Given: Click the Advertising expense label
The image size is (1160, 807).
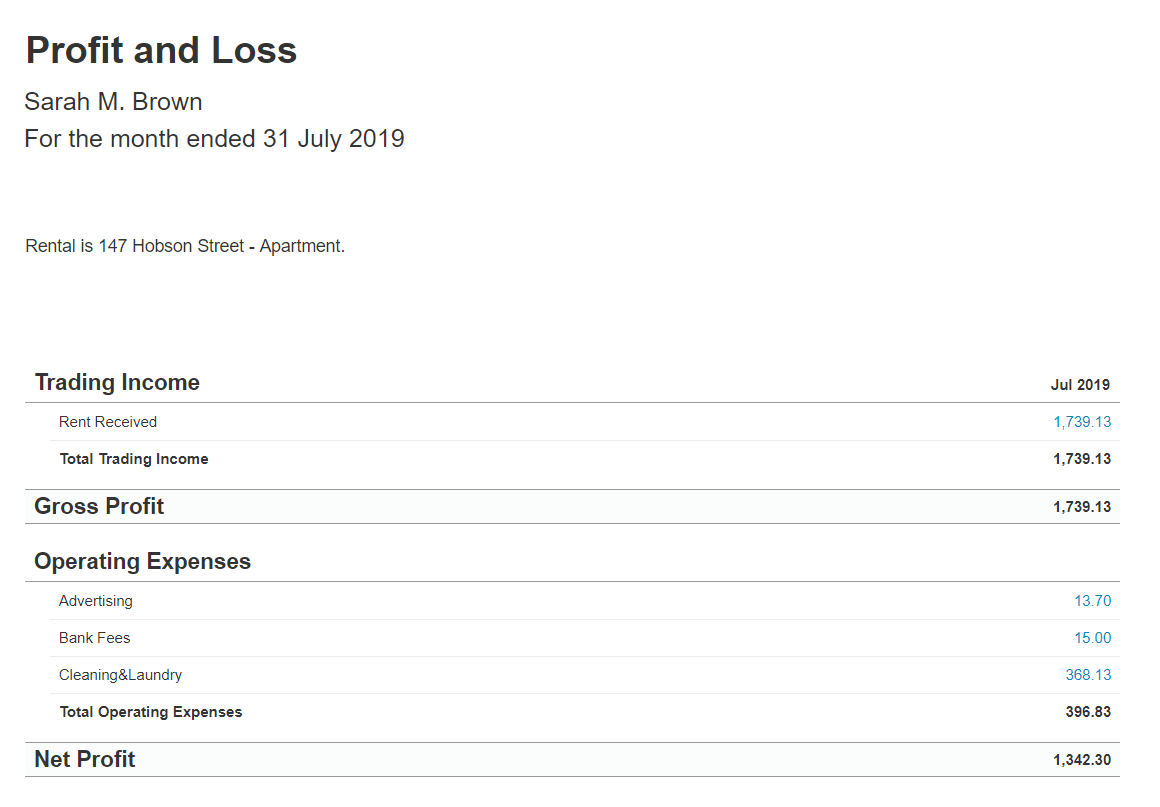Looking at the screenshot, I should pos(95,601).
